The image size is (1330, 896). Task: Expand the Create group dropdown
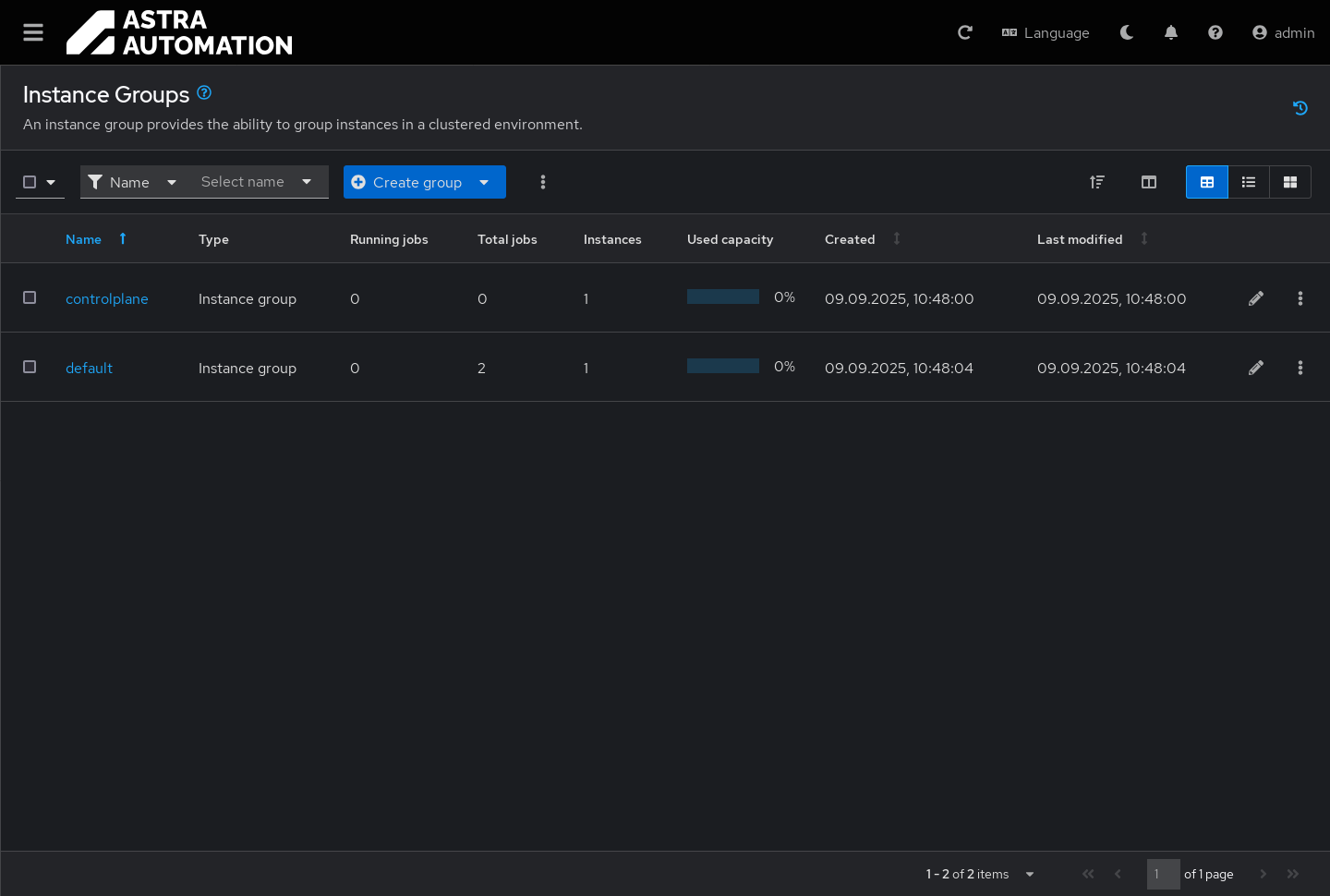click(485, 182)
